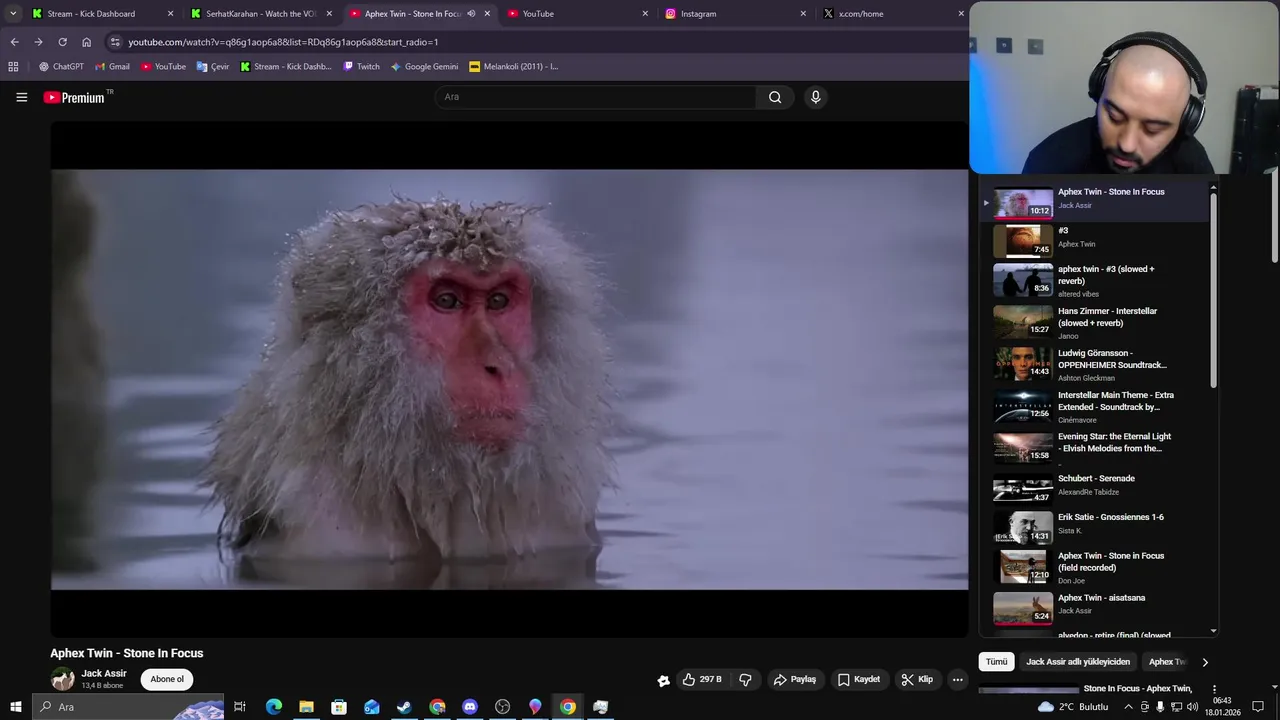1280x720 pixels.
Task: Reload the current page
Action: pos(62,42)
